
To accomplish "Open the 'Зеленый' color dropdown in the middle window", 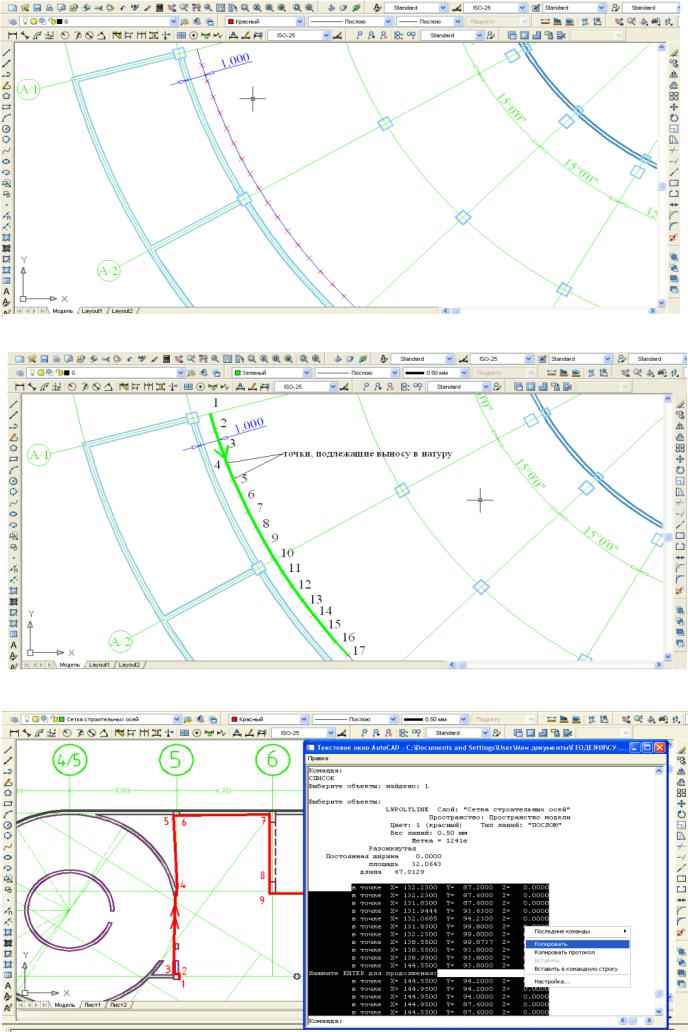I will tap(306, 373).
